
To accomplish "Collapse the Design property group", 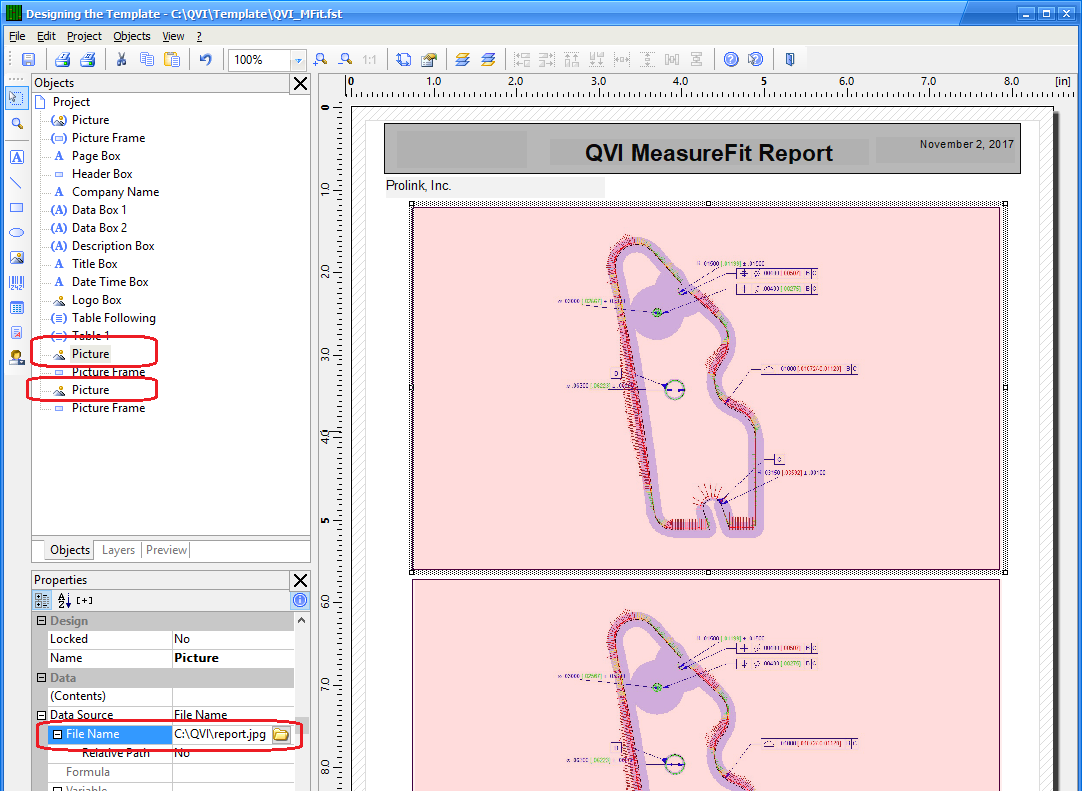I will click(41, 621).
